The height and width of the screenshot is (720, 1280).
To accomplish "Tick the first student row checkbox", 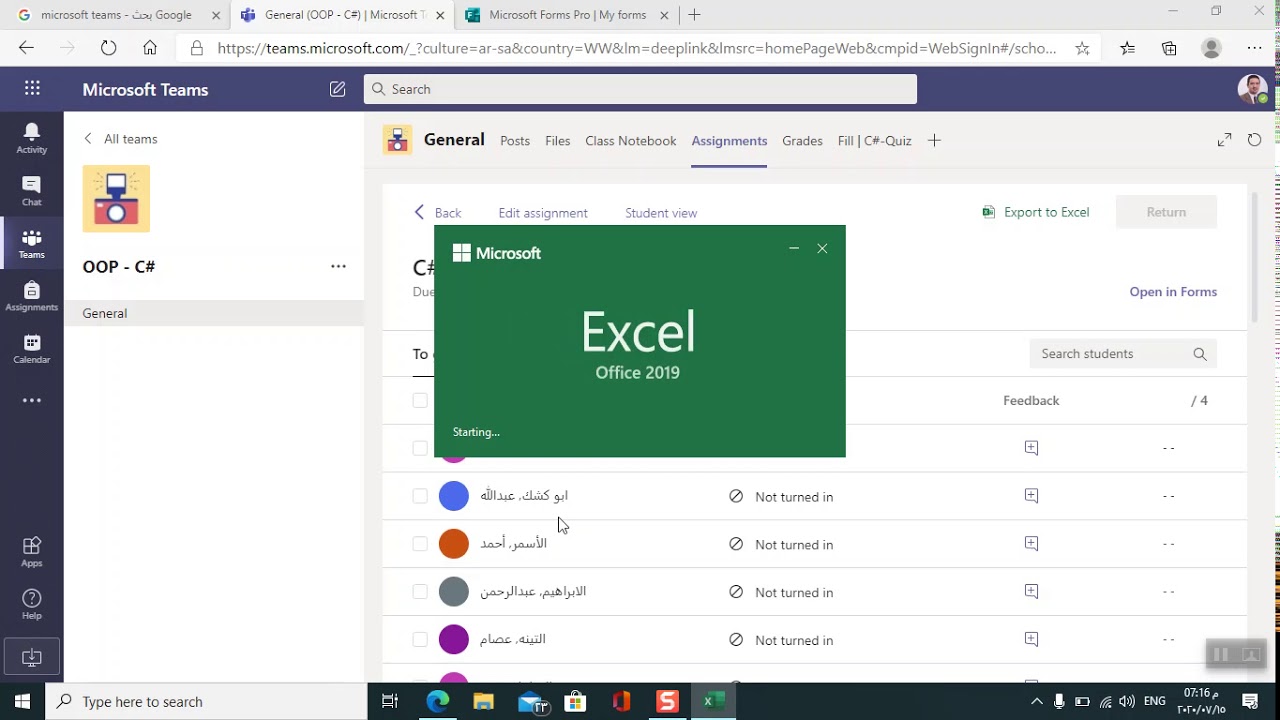I will [420, 448].
